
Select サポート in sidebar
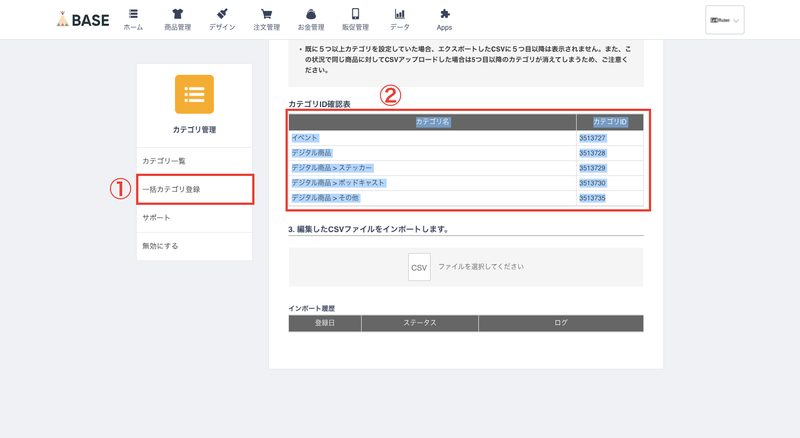click(x=194, y=217)
